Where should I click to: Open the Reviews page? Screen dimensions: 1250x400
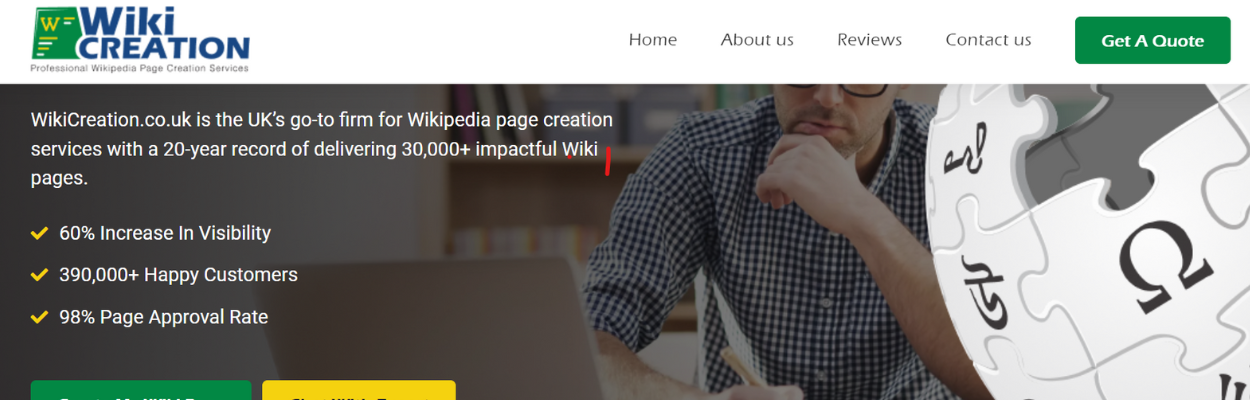pos(870,40)
